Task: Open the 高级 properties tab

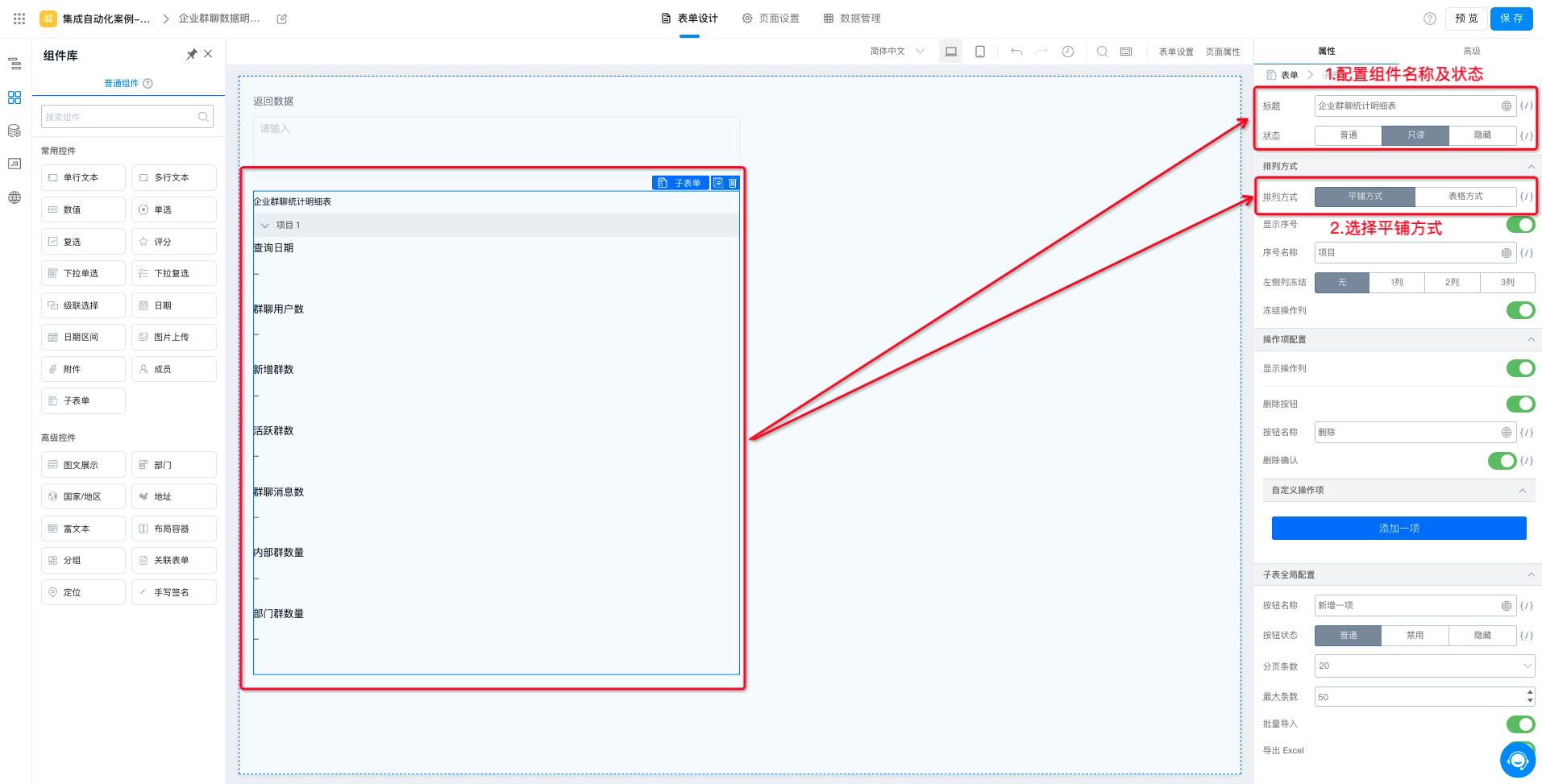Action: point(1471,51)
